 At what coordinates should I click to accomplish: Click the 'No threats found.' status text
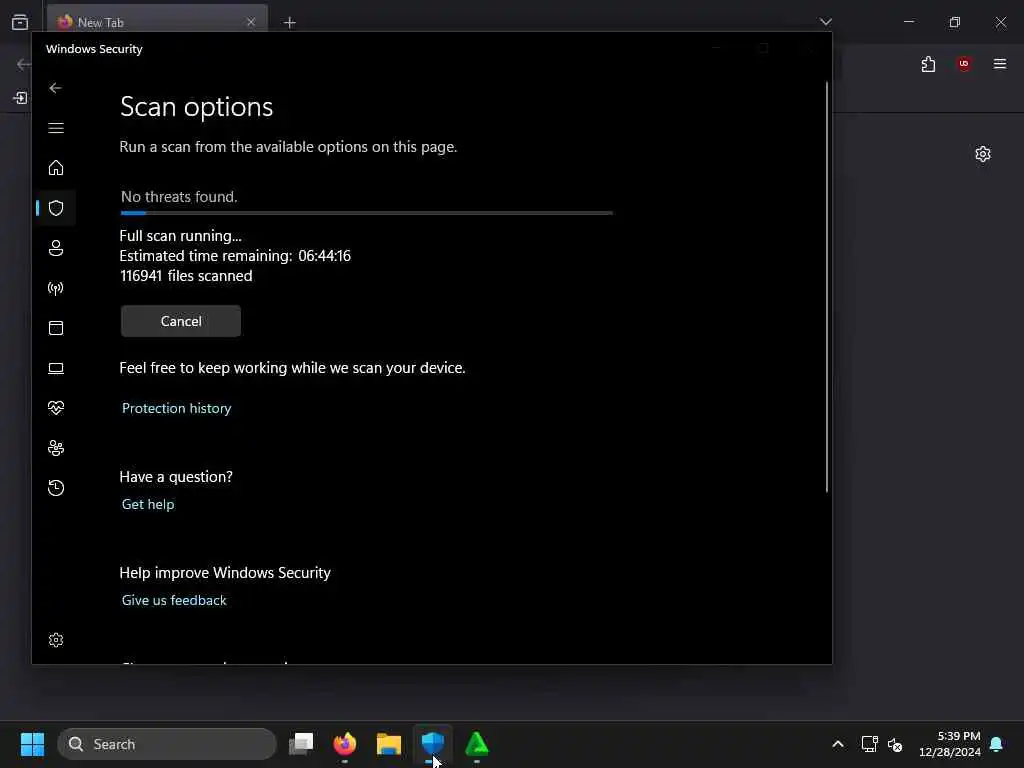179,197
